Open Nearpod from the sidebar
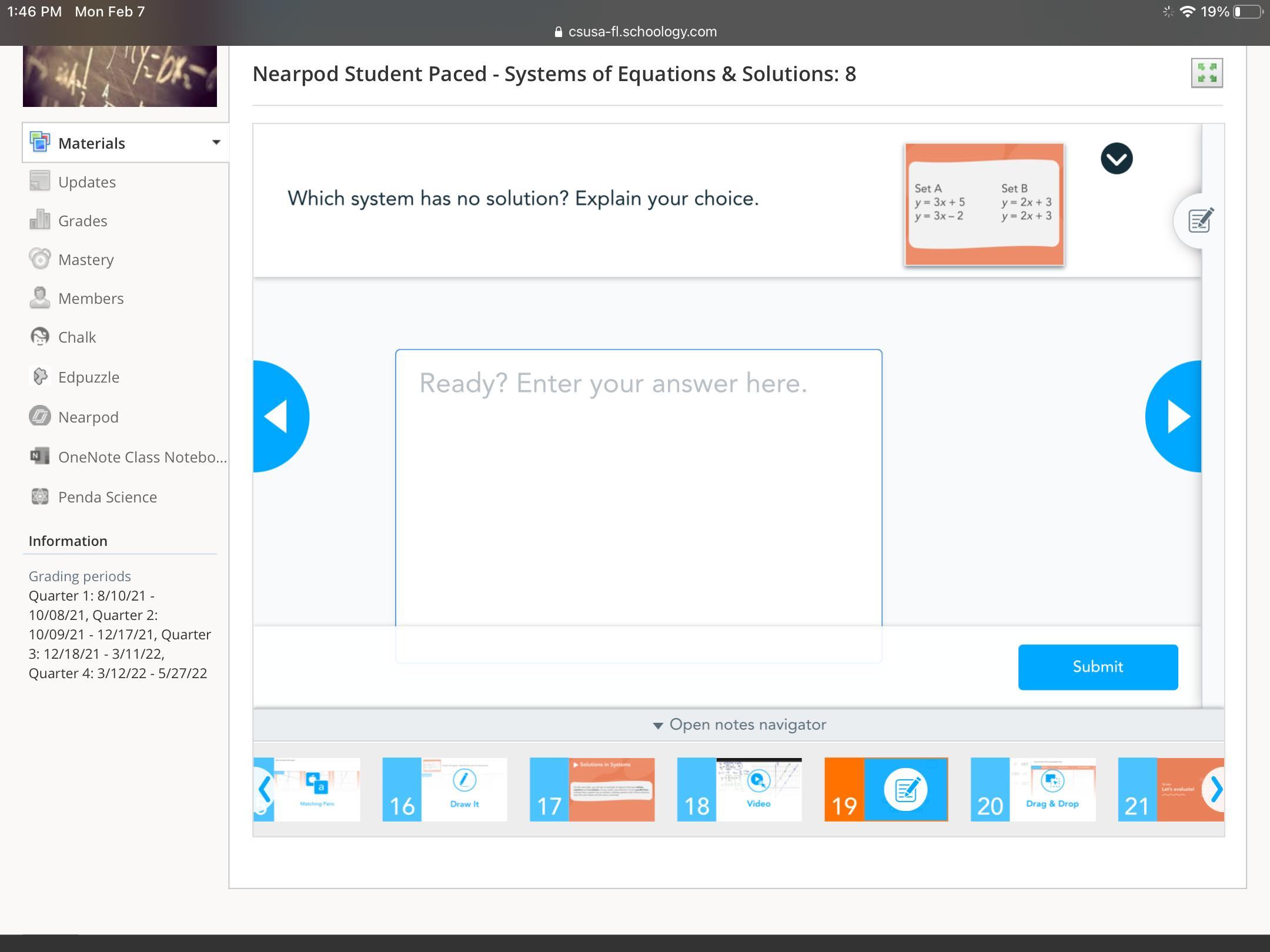 tap(88, 417)
